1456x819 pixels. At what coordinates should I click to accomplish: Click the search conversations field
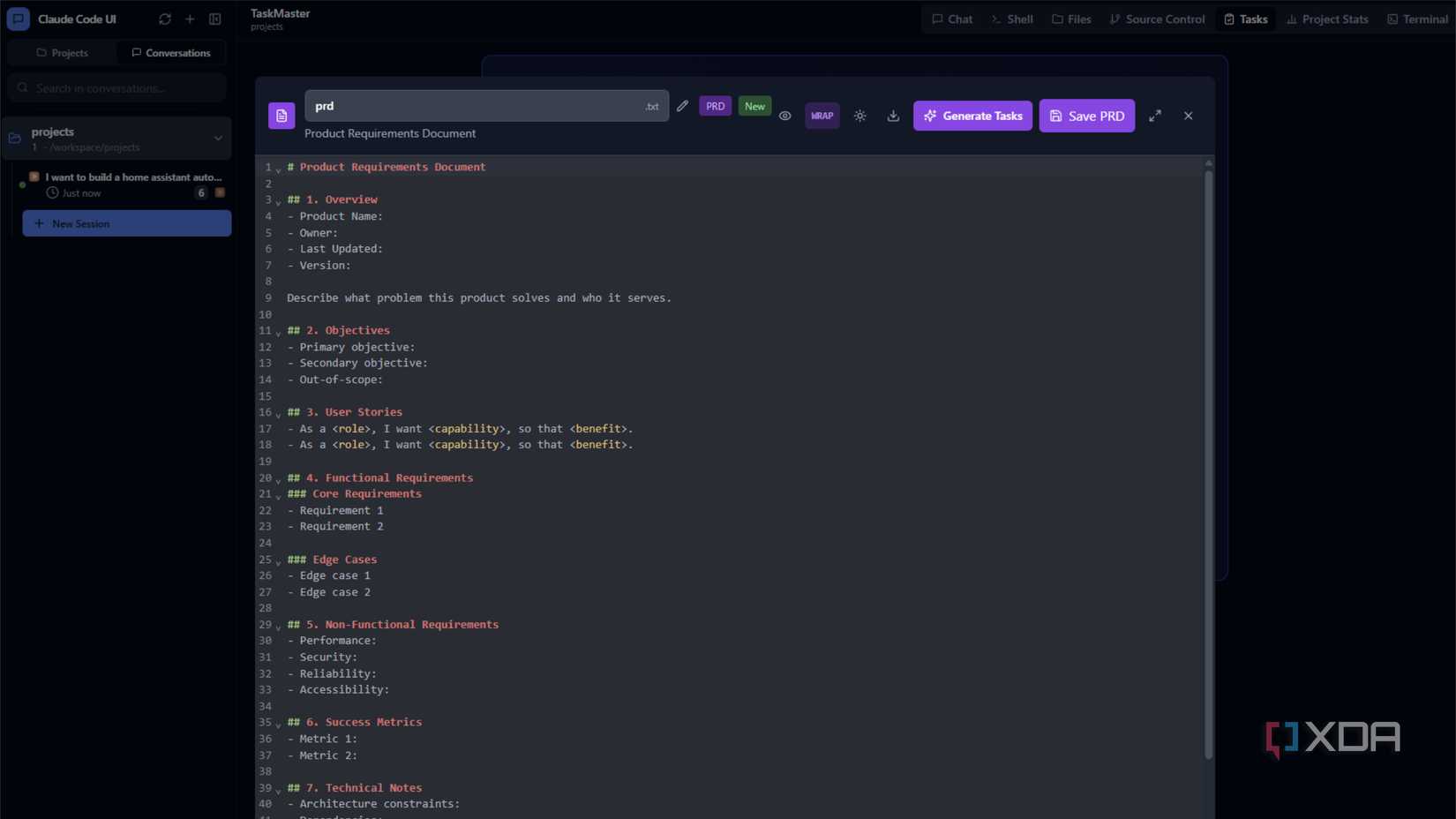click(117, 87)
